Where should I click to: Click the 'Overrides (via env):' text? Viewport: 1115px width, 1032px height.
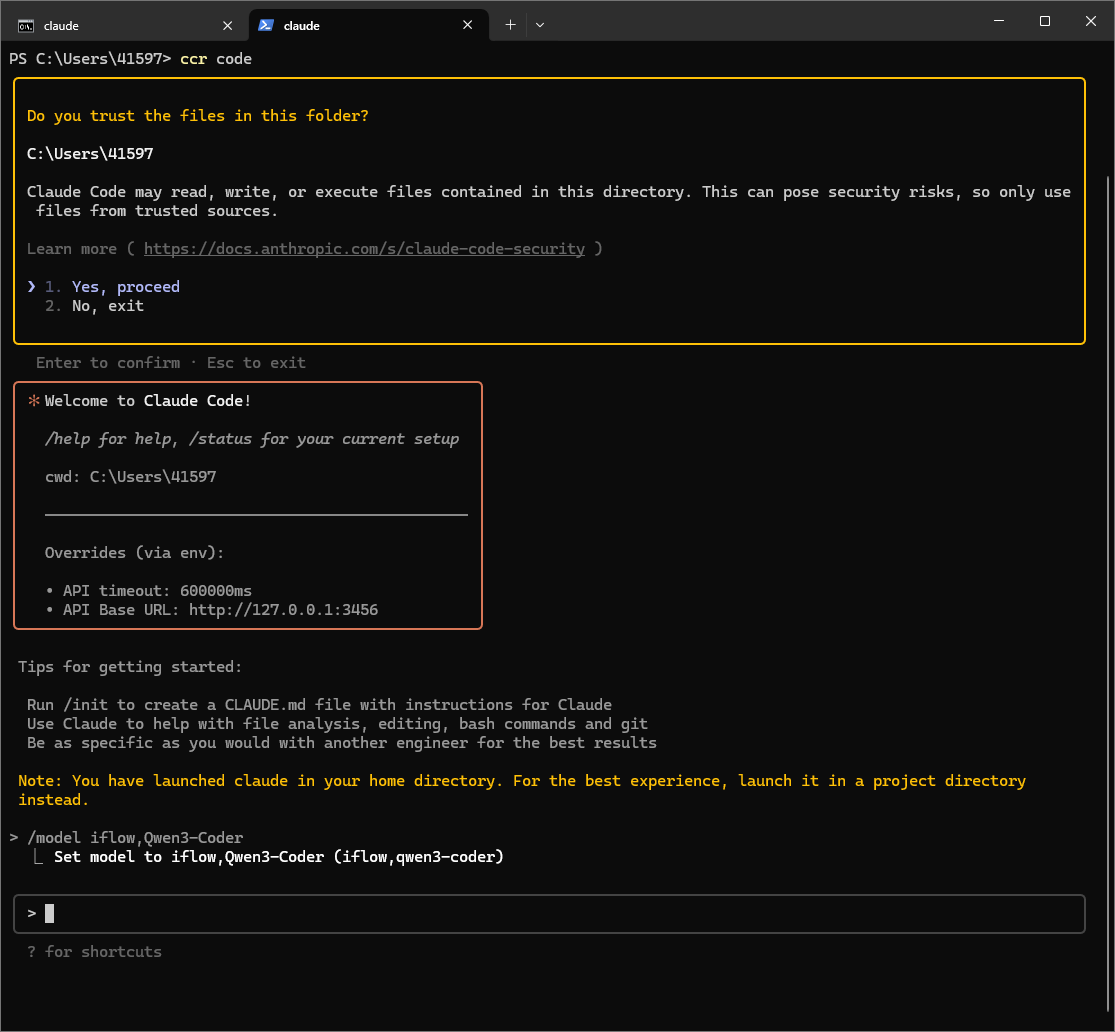(134, 553)
